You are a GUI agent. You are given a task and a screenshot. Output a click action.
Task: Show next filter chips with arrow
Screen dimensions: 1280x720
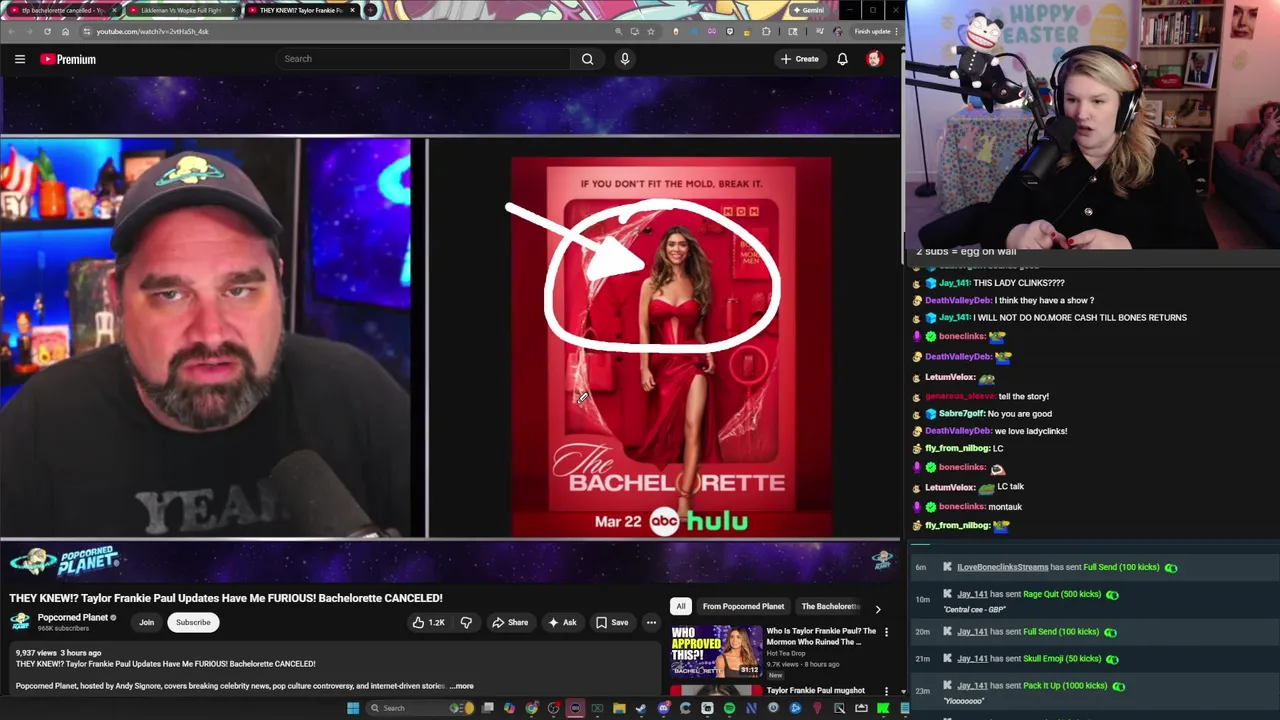(x=878, y=608)
